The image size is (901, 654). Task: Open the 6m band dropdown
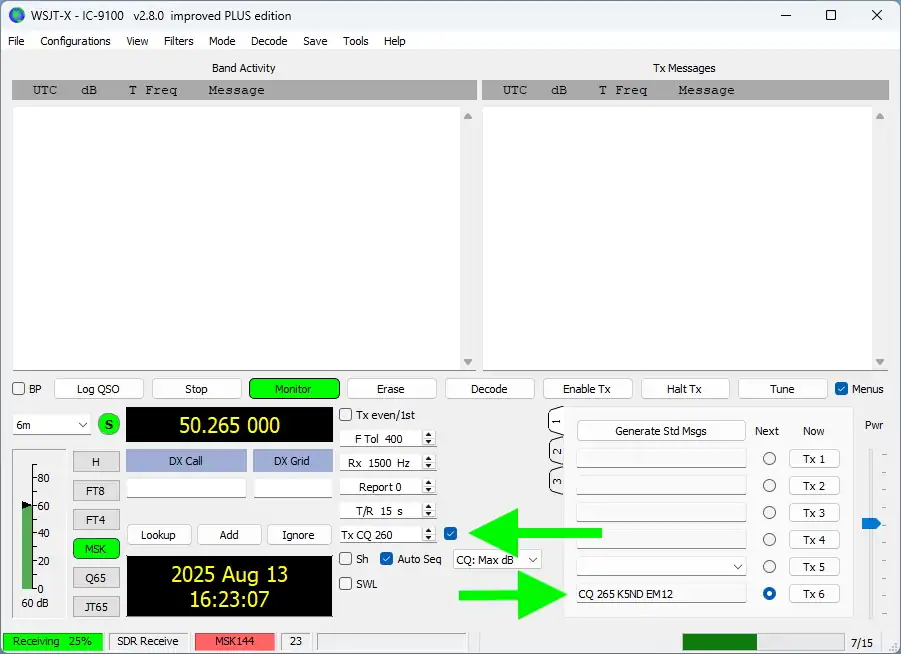pos(52,425)
